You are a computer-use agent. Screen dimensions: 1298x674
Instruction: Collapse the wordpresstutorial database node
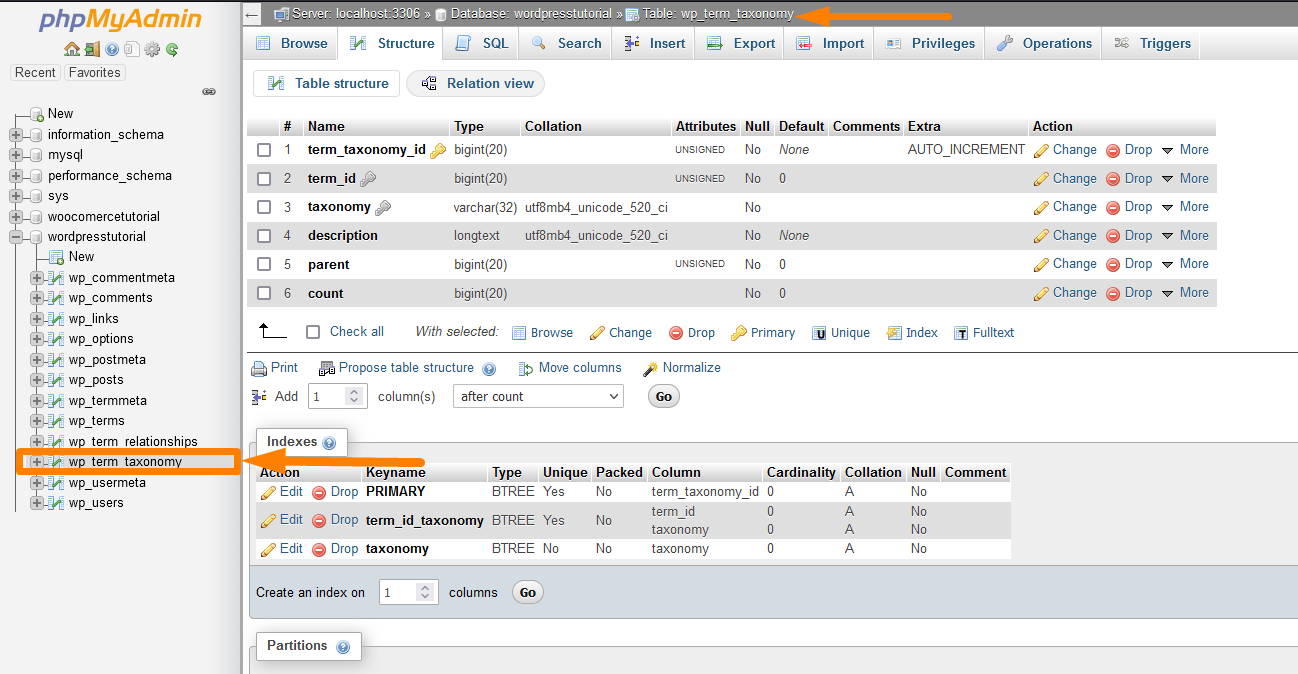tap(16, 237)
